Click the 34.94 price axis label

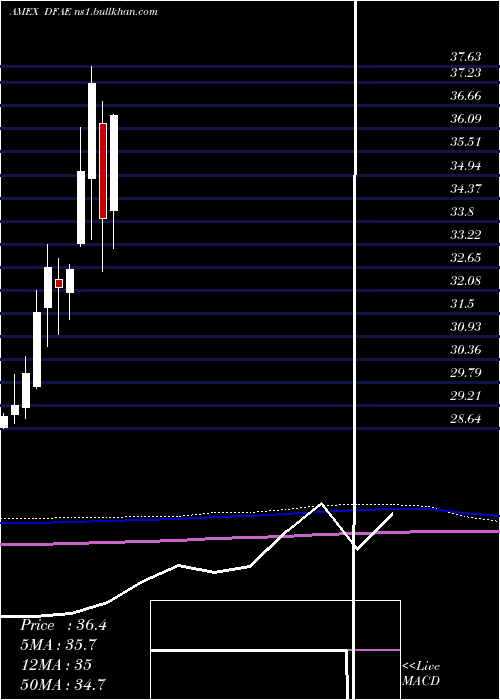466,166
